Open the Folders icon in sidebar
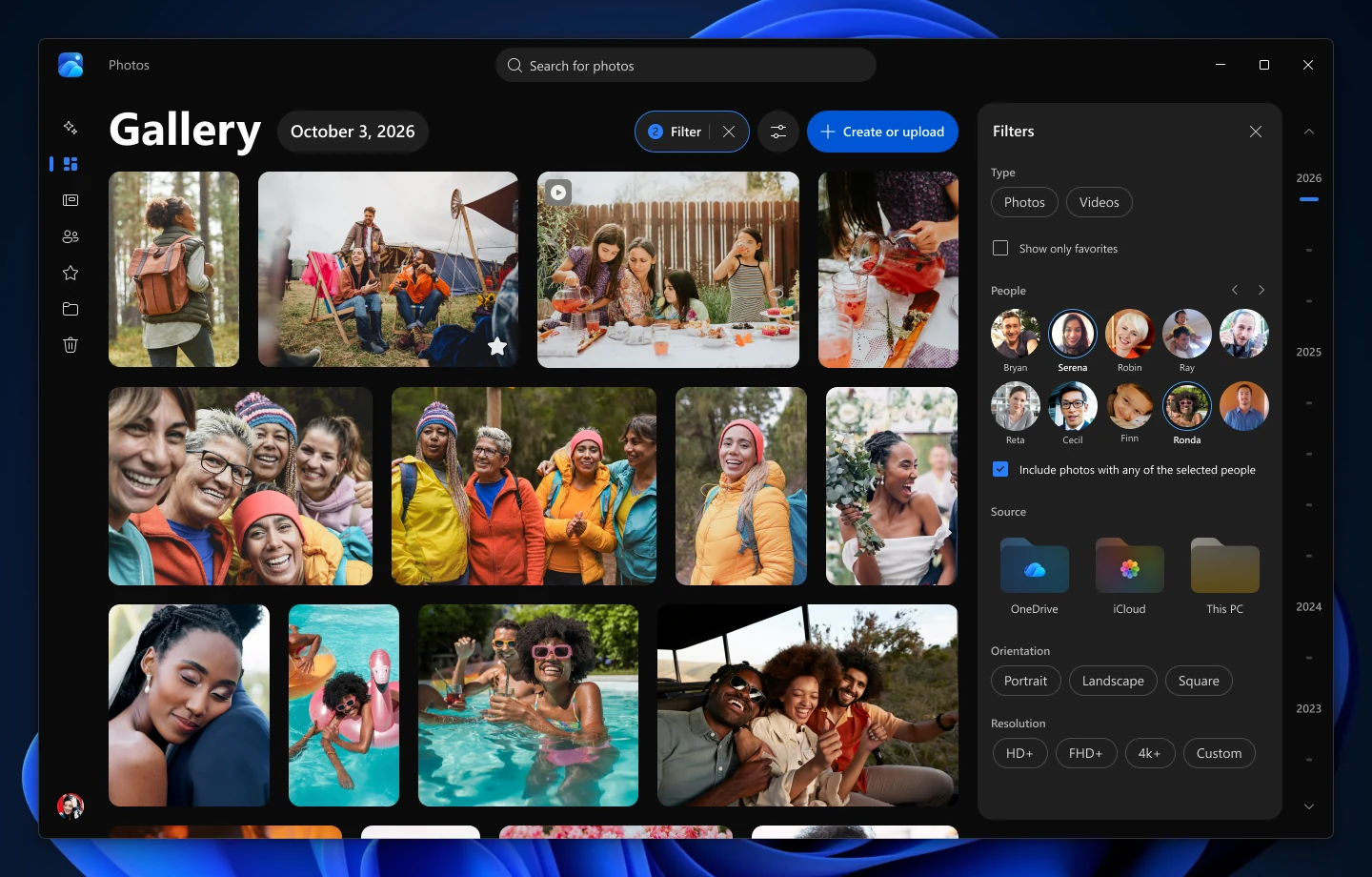Image resolution: width=1372 pixels, height=877 pixels. (71, 309)
